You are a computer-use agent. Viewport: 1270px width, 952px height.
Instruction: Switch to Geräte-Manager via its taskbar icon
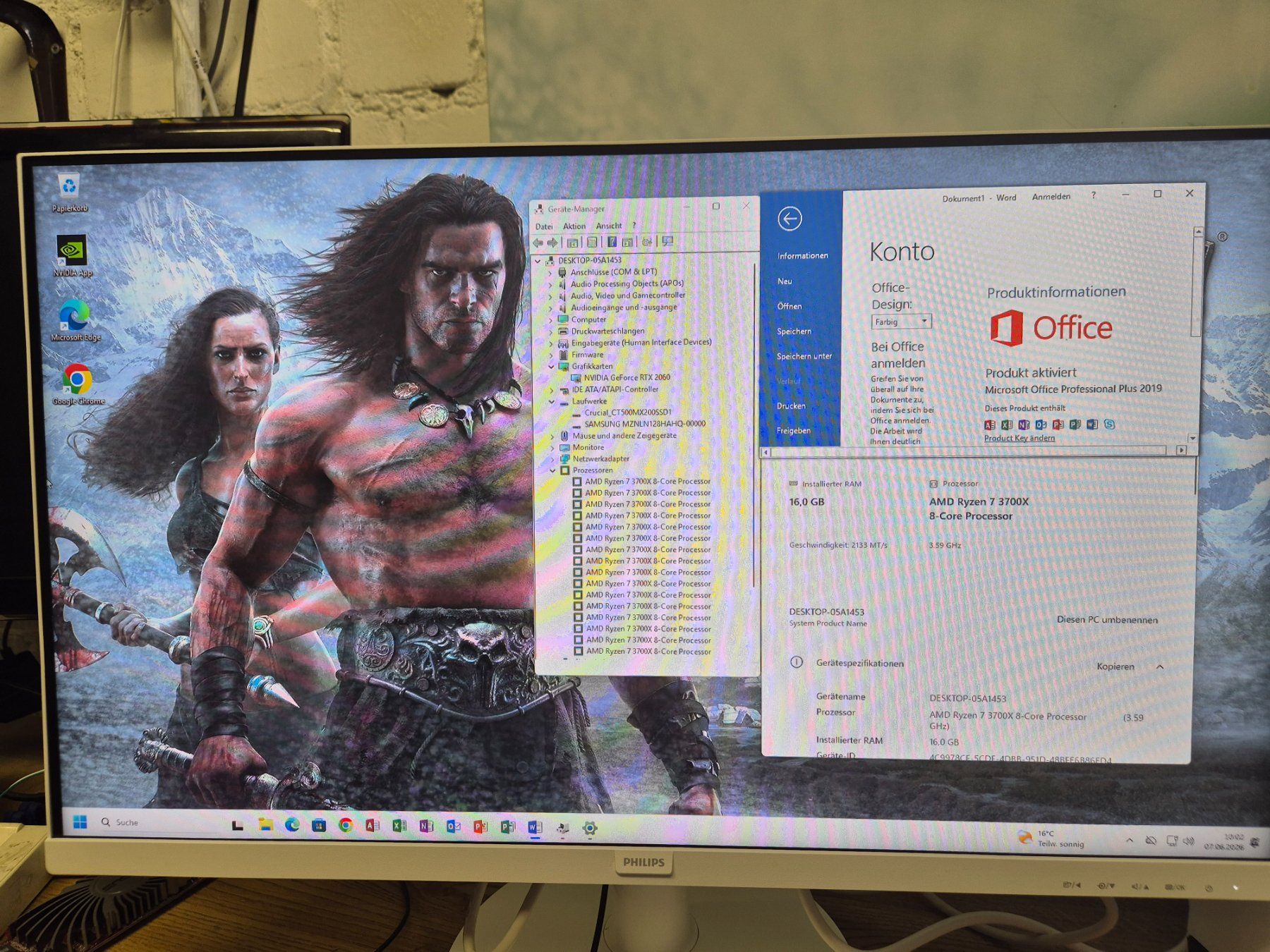click(562, 828)
